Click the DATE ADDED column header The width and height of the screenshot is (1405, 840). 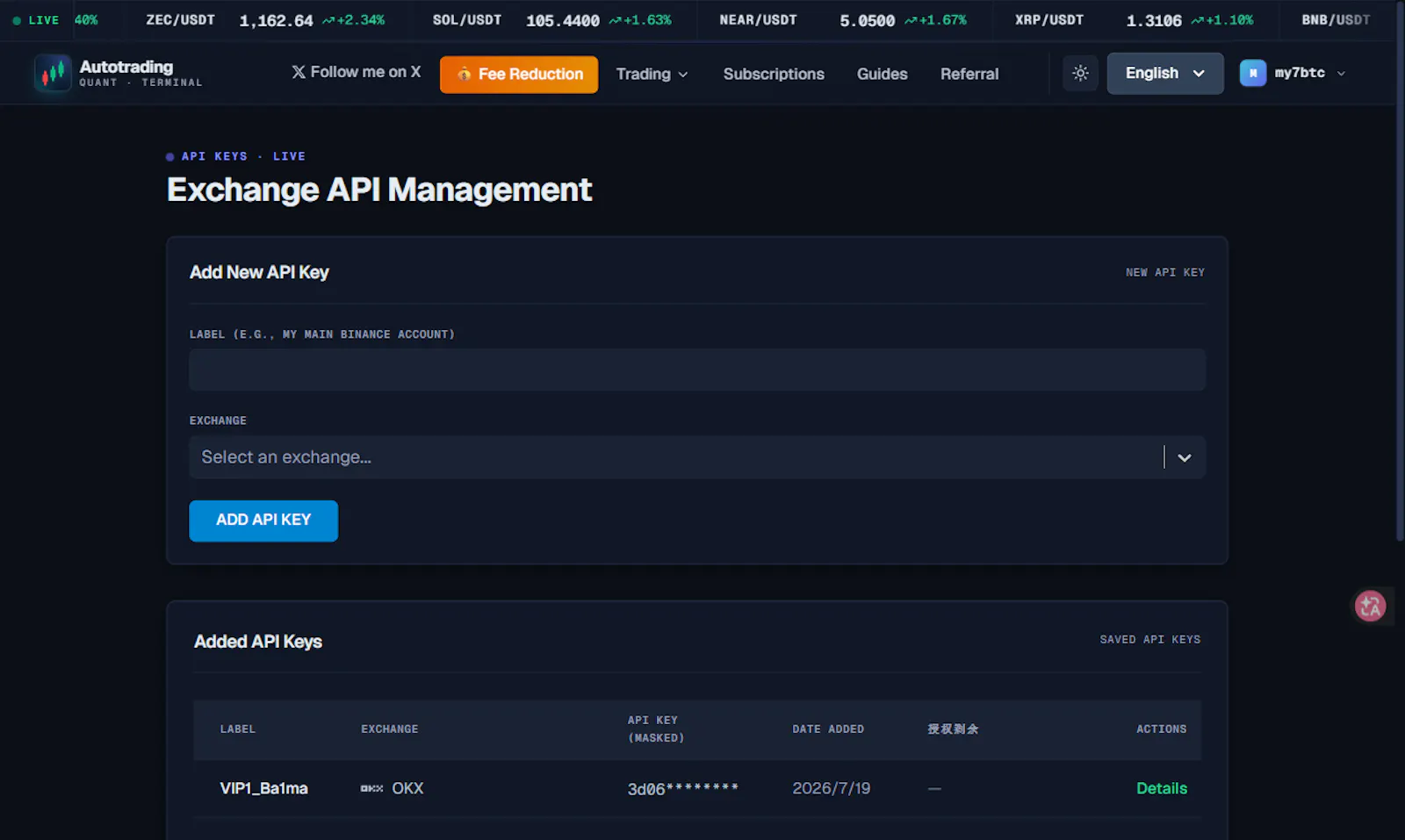pyautogui.click(x=828, y=729)
